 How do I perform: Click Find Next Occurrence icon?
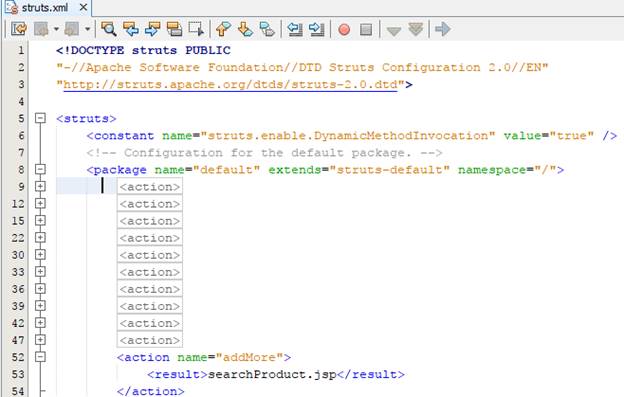click(152, 29)
